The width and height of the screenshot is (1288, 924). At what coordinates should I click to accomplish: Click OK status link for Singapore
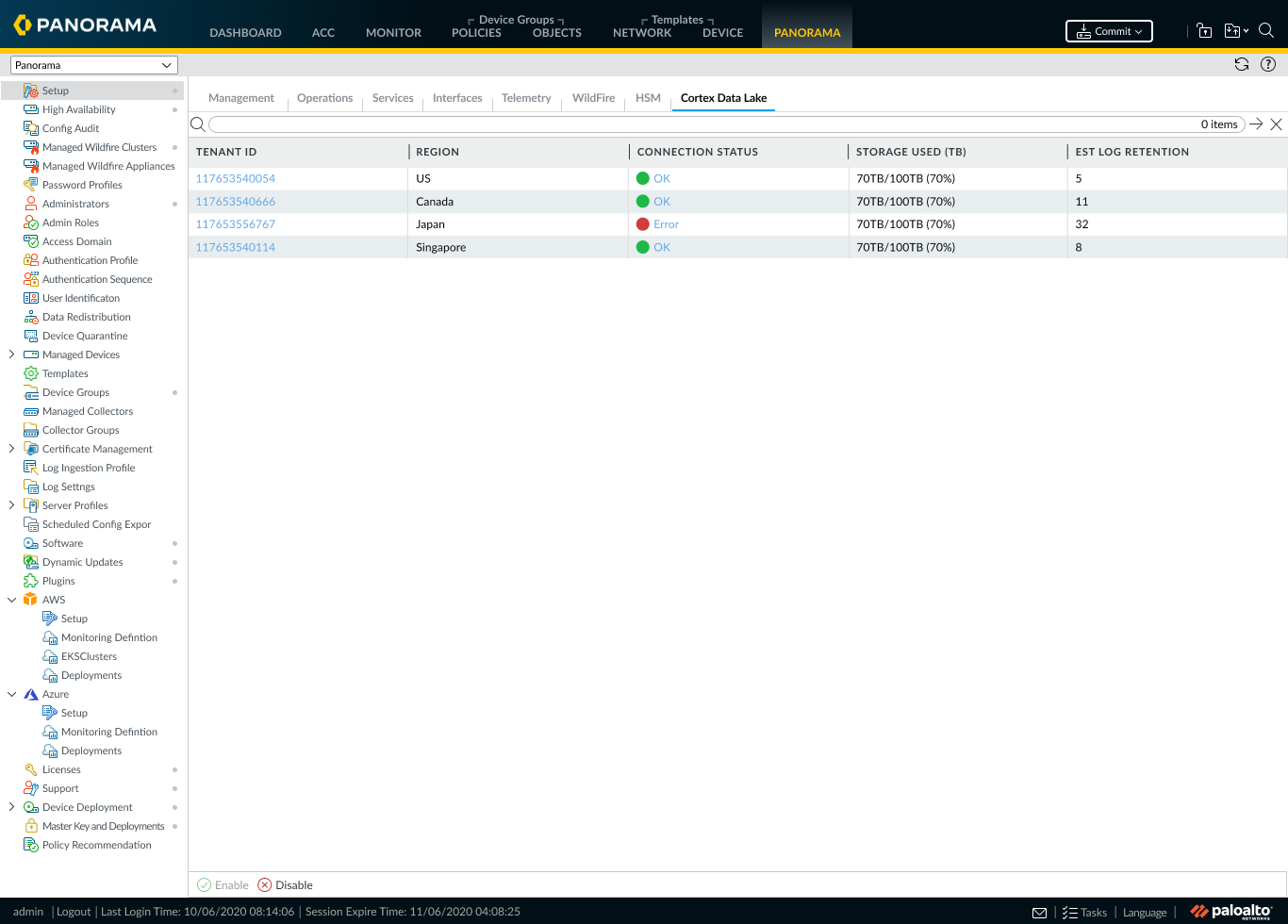662,247
